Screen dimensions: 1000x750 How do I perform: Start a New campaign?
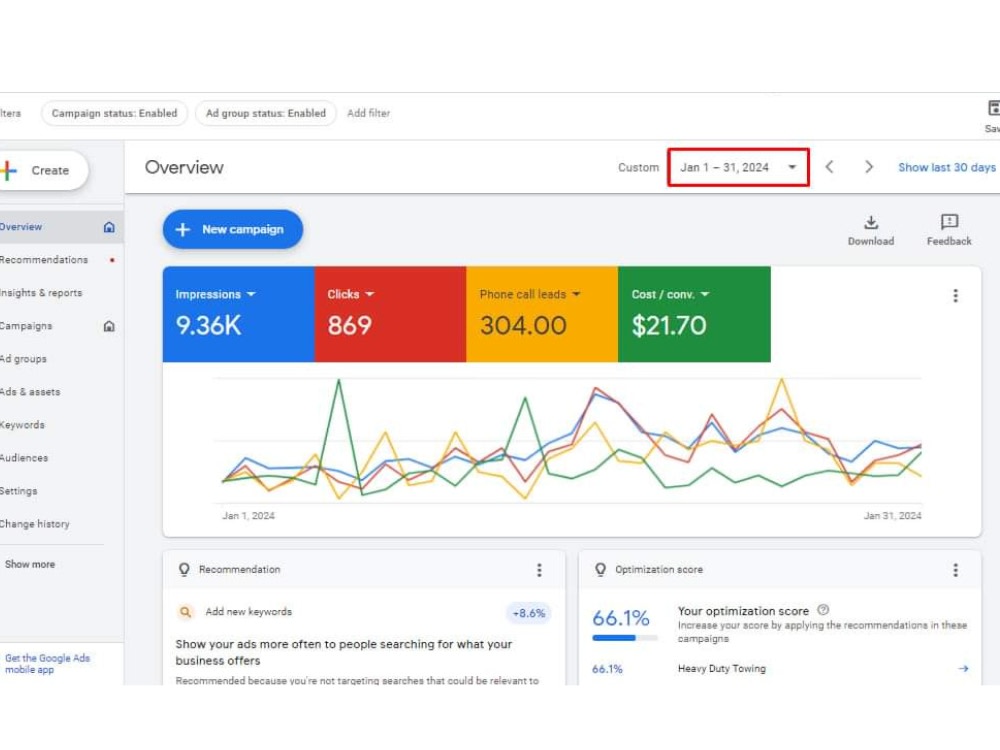pos(232,230)
